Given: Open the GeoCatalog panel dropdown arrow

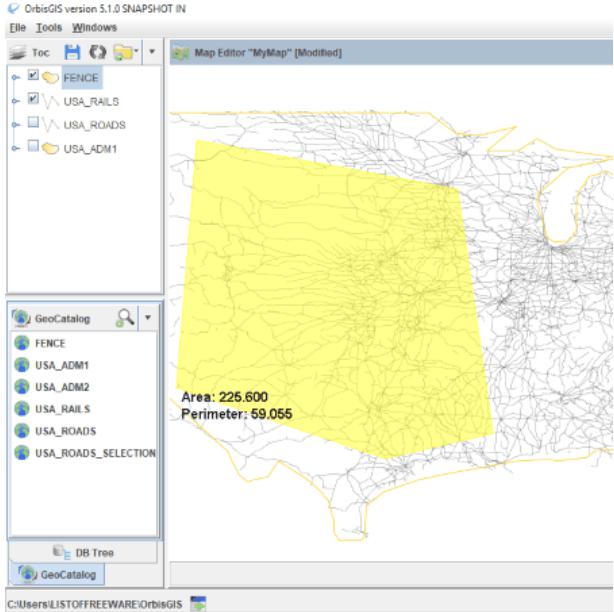Looking at the screenshot, I should [x=148, y=318].
